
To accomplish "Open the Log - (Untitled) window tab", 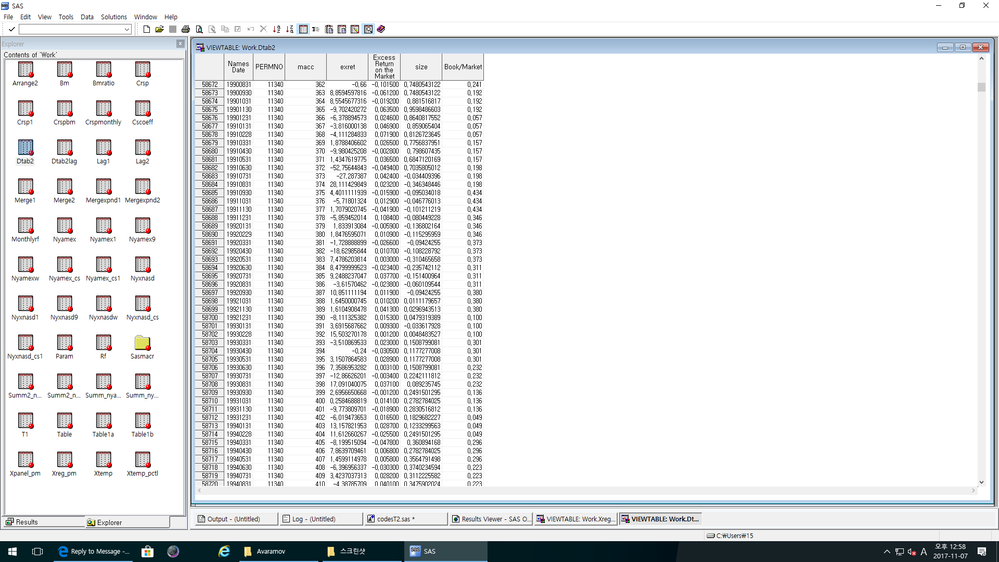I will [320, 519].
